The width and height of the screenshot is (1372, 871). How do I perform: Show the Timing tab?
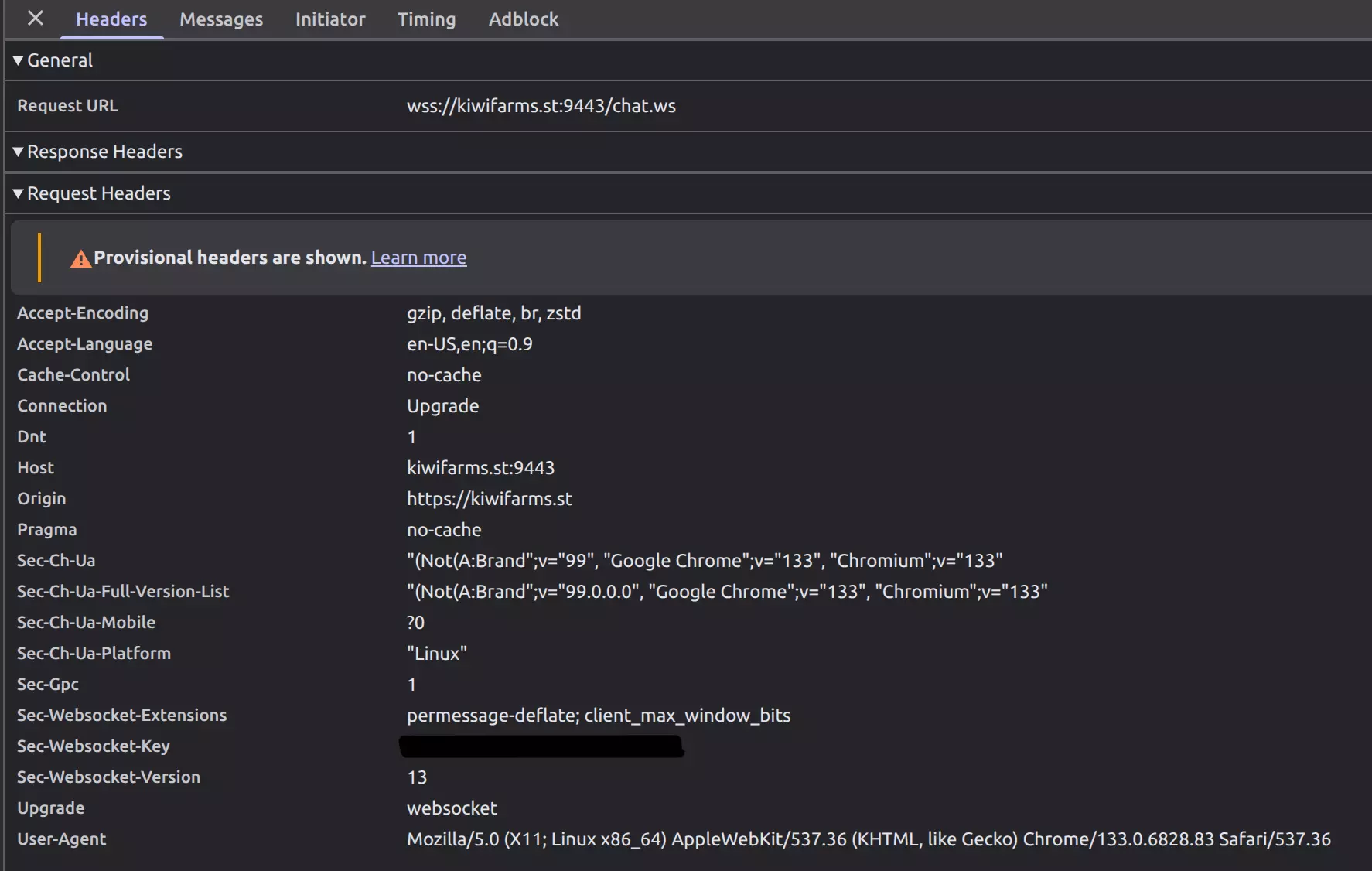coord(427,19)
